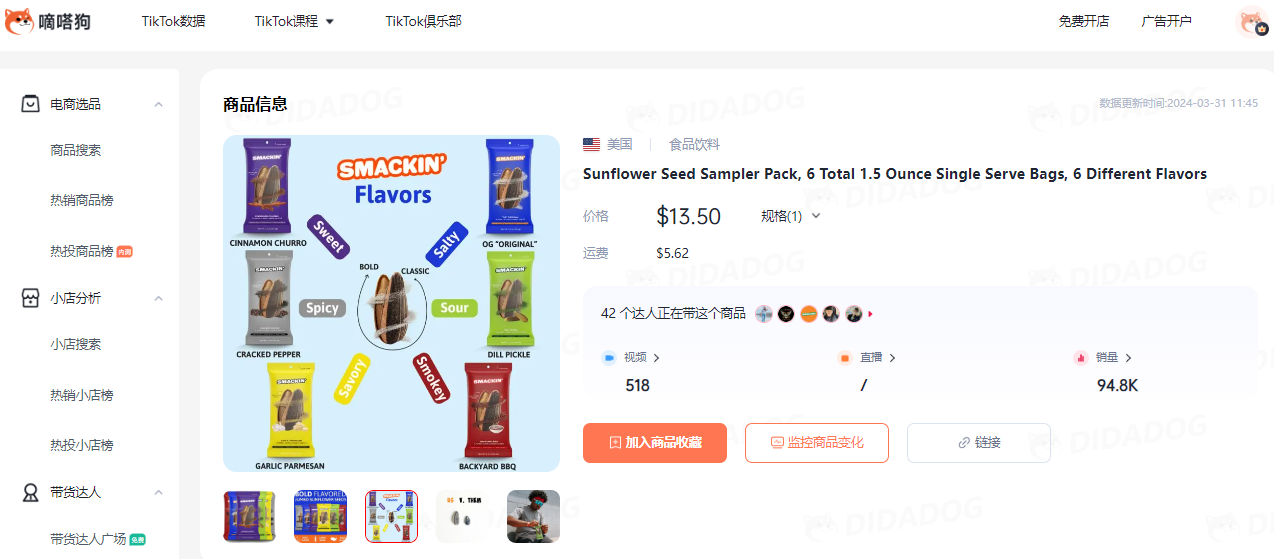Click the 链接 button

pyautogui.click(x=979, y=442)
